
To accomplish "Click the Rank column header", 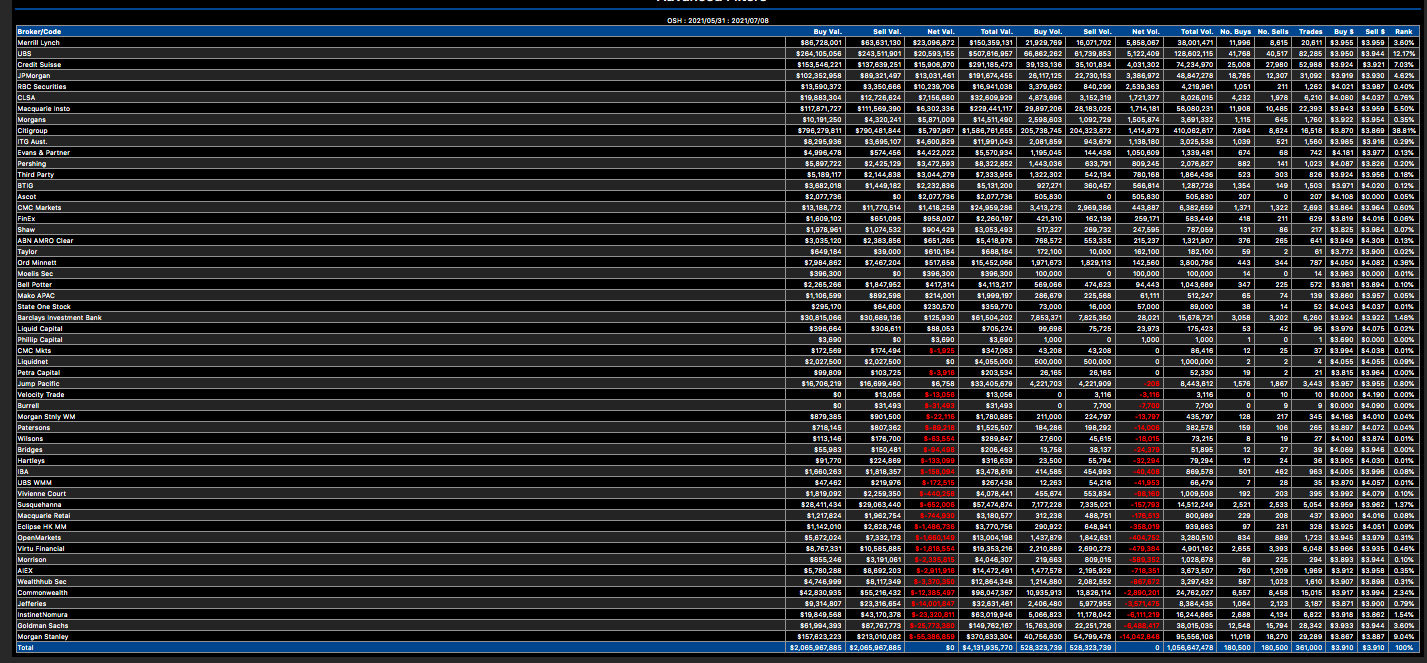I will pyautogui.click(x=1404, y=32).
